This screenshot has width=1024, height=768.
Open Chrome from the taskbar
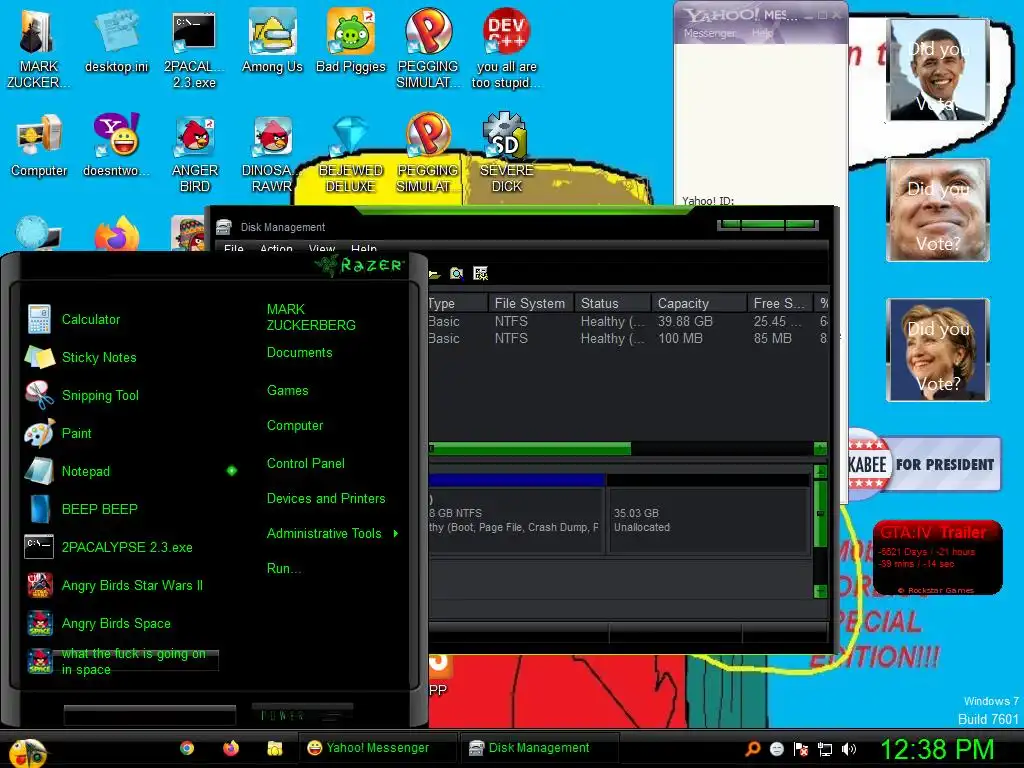click(x=187, y=748)
